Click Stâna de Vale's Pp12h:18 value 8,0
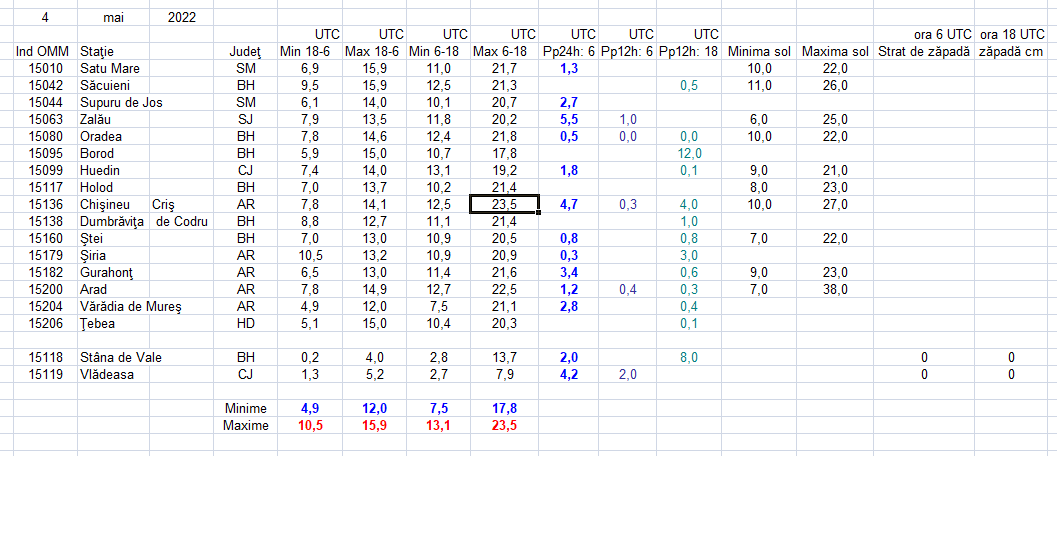 click(689, 357)
